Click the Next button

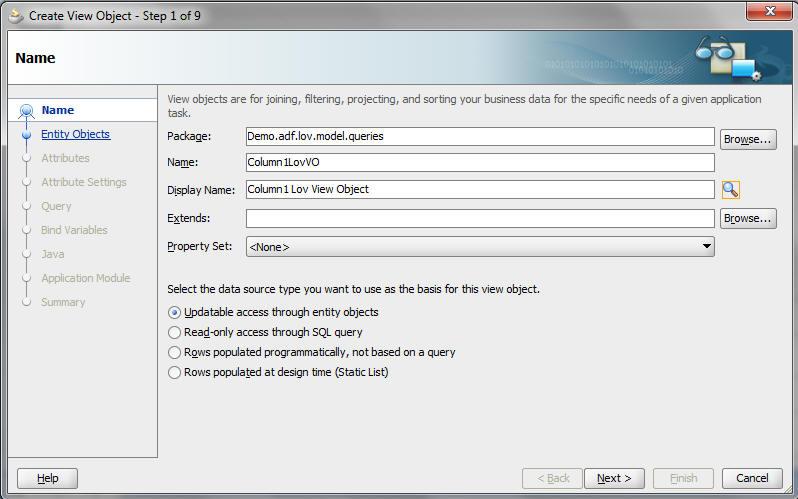pos(614,478)
